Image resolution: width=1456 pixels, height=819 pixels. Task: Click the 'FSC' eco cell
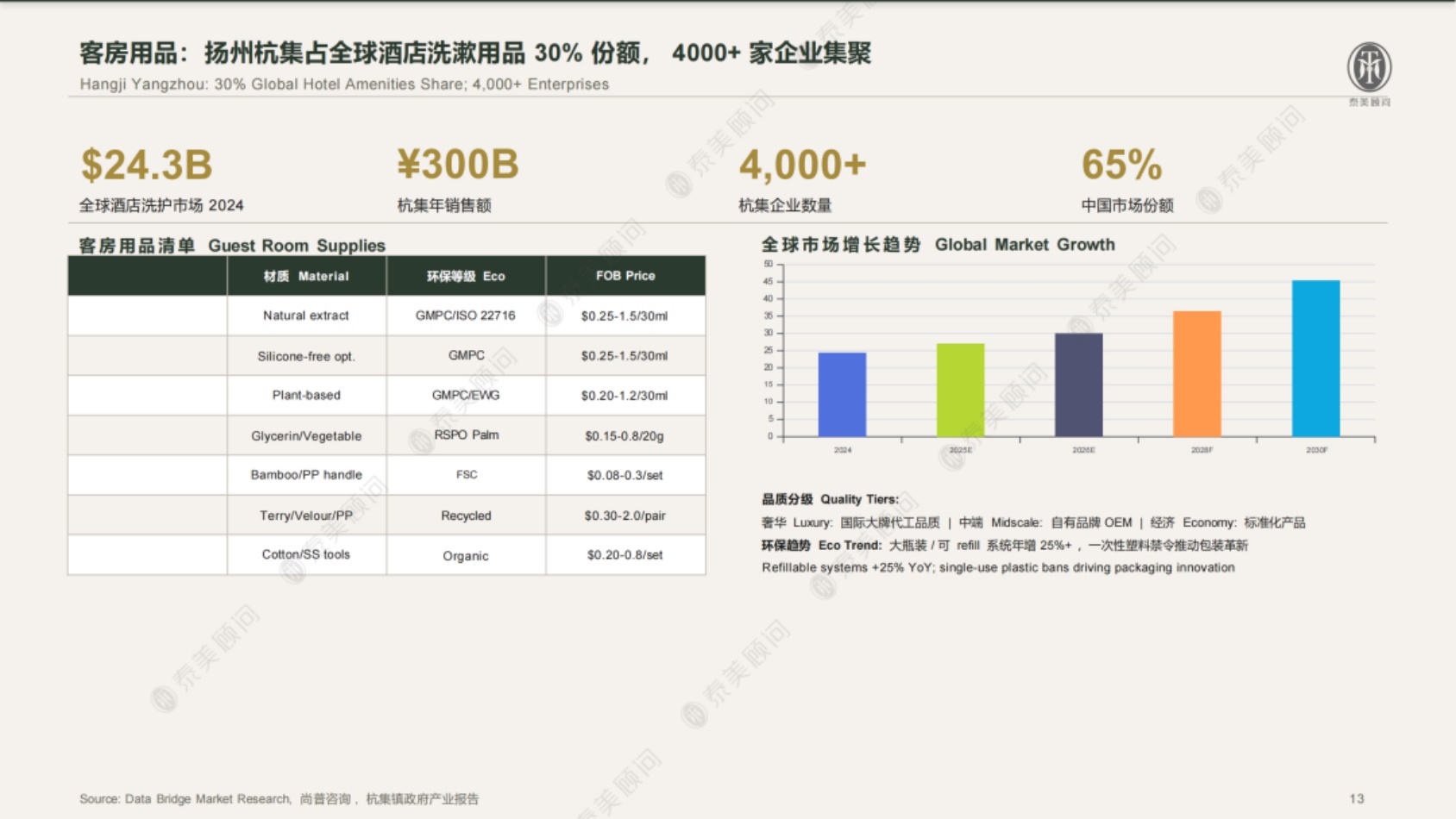coord(466,475)
